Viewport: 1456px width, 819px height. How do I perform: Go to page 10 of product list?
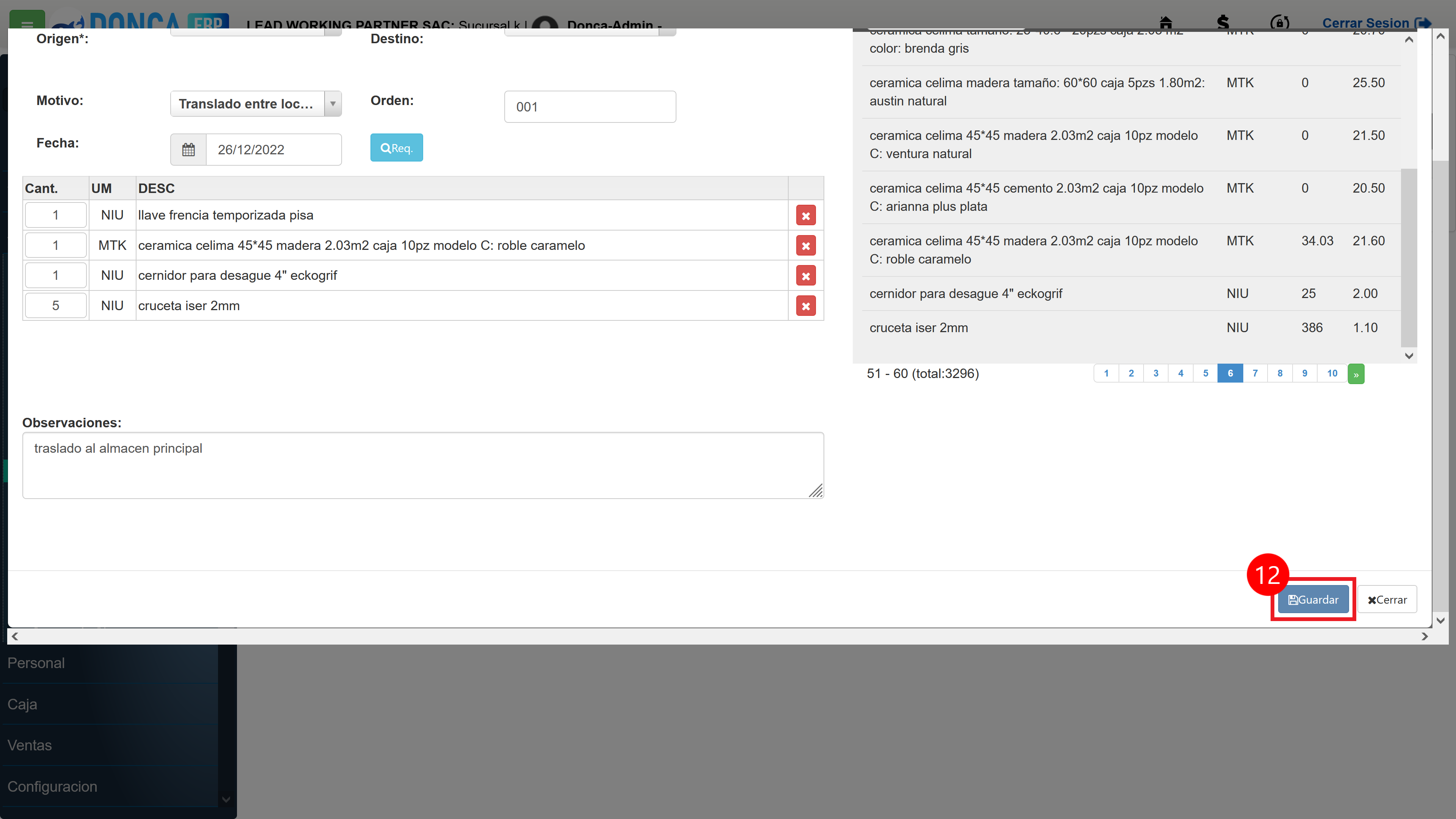point(1332,373)
